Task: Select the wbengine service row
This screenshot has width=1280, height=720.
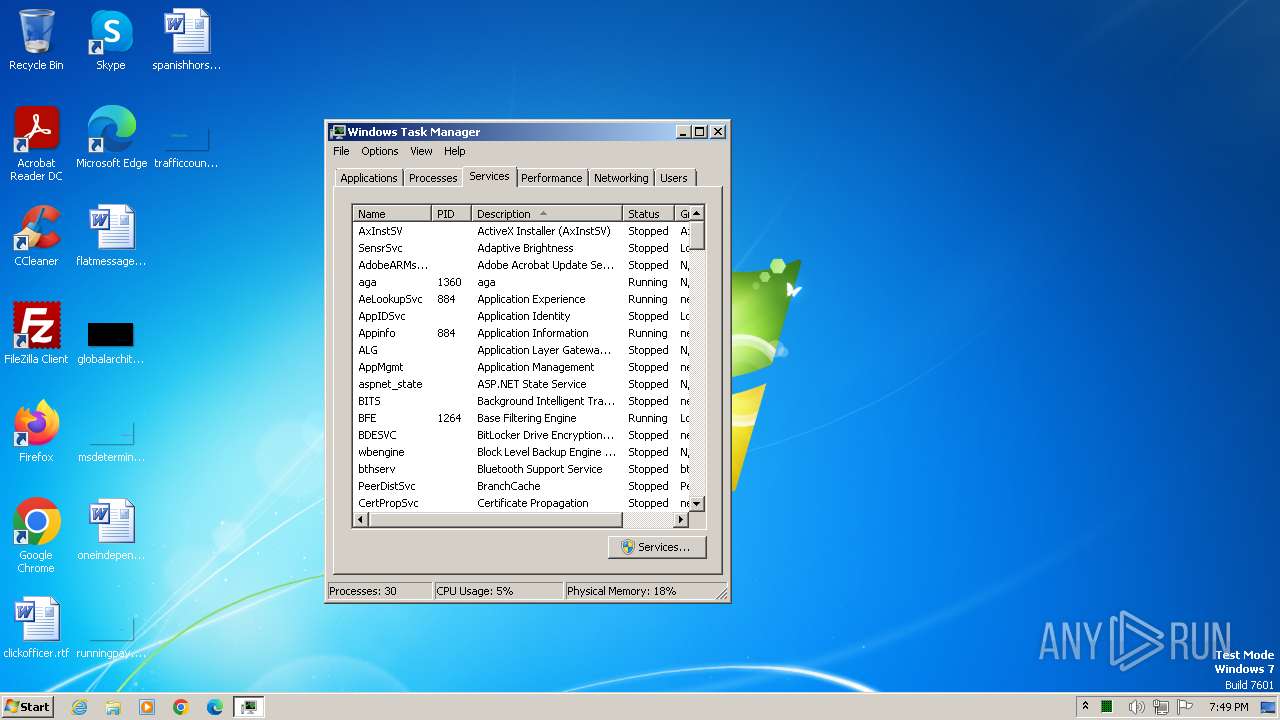Action: pyautogui.click(x=521, y=452)
